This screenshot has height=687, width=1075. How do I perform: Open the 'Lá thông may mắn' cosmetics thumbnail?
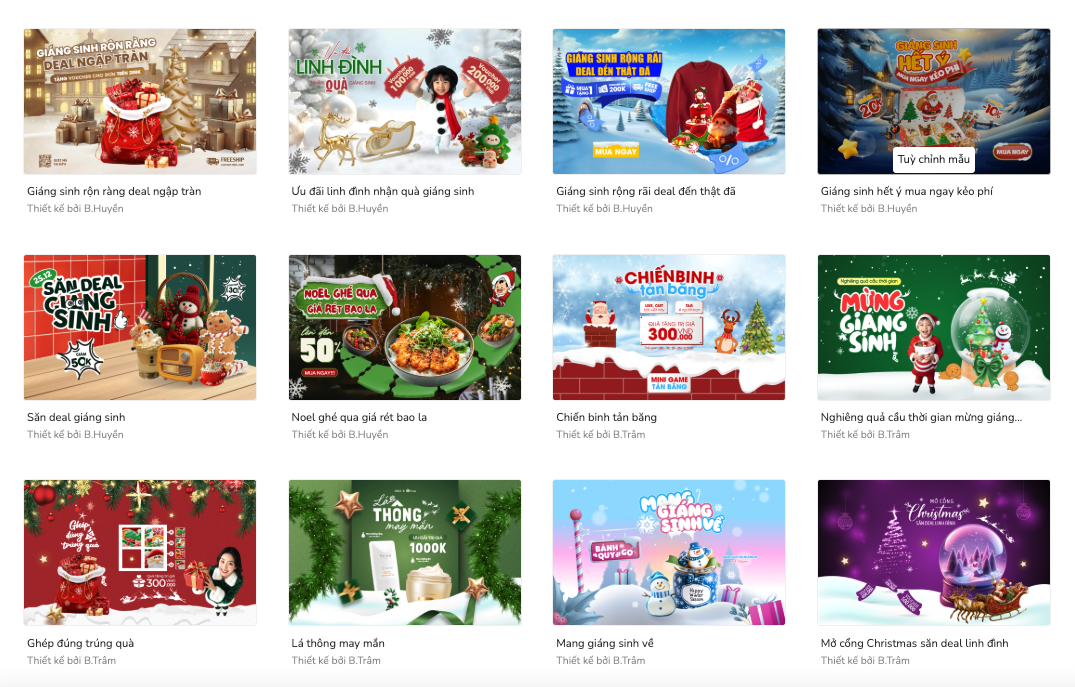pos(404,553)
